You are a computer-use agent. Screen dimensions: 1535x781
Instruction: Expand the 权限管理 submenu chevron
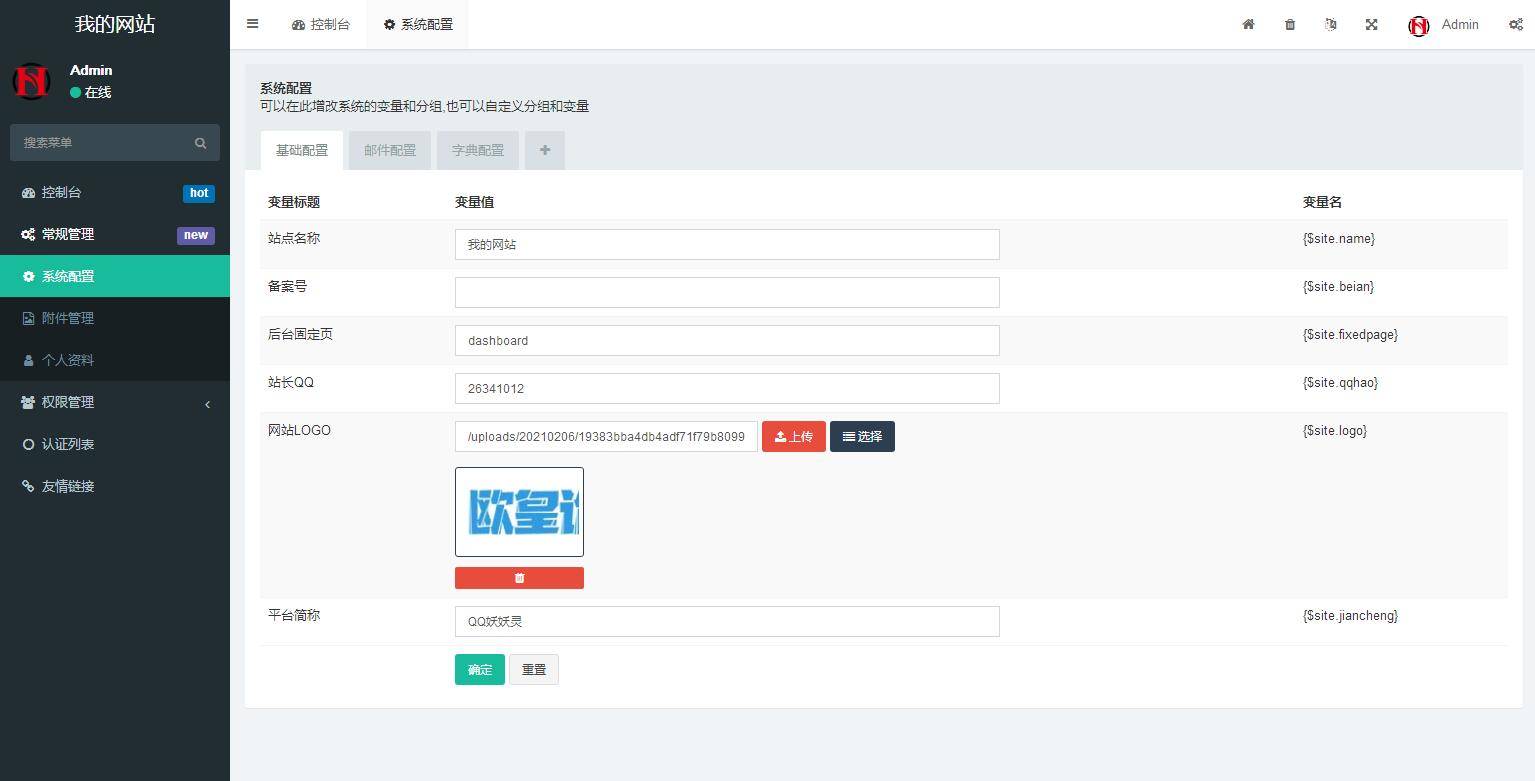[207, 404]
